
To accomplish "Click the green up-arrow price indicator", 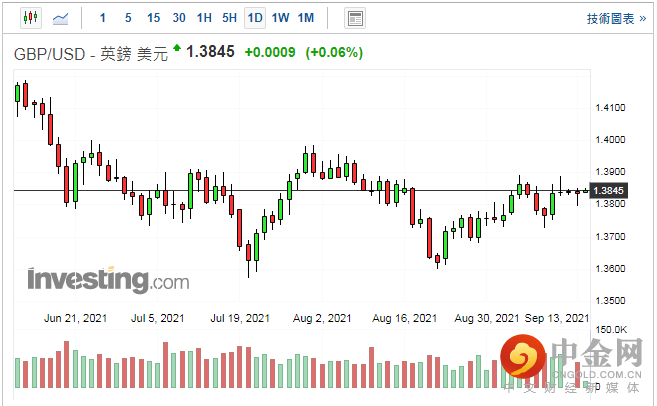I will pos(177,48).
